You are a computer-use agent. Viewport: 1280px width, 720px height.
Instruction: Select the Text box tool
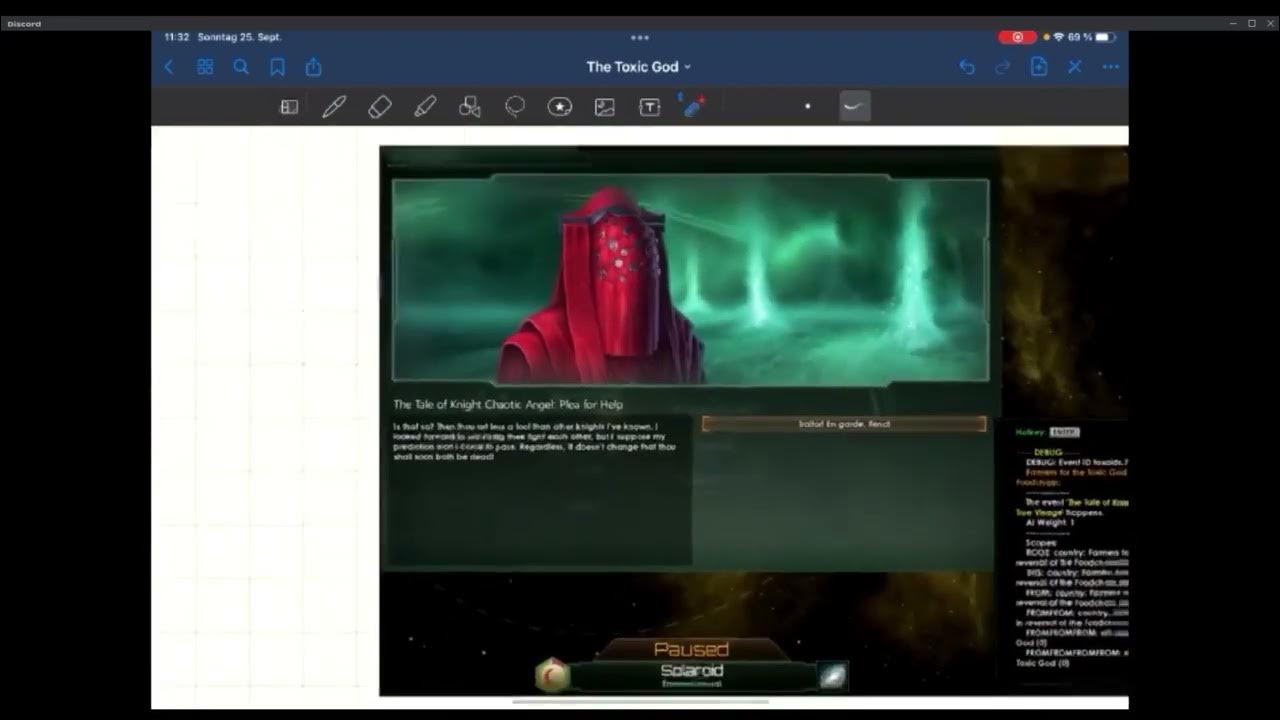tap(650, 107)
